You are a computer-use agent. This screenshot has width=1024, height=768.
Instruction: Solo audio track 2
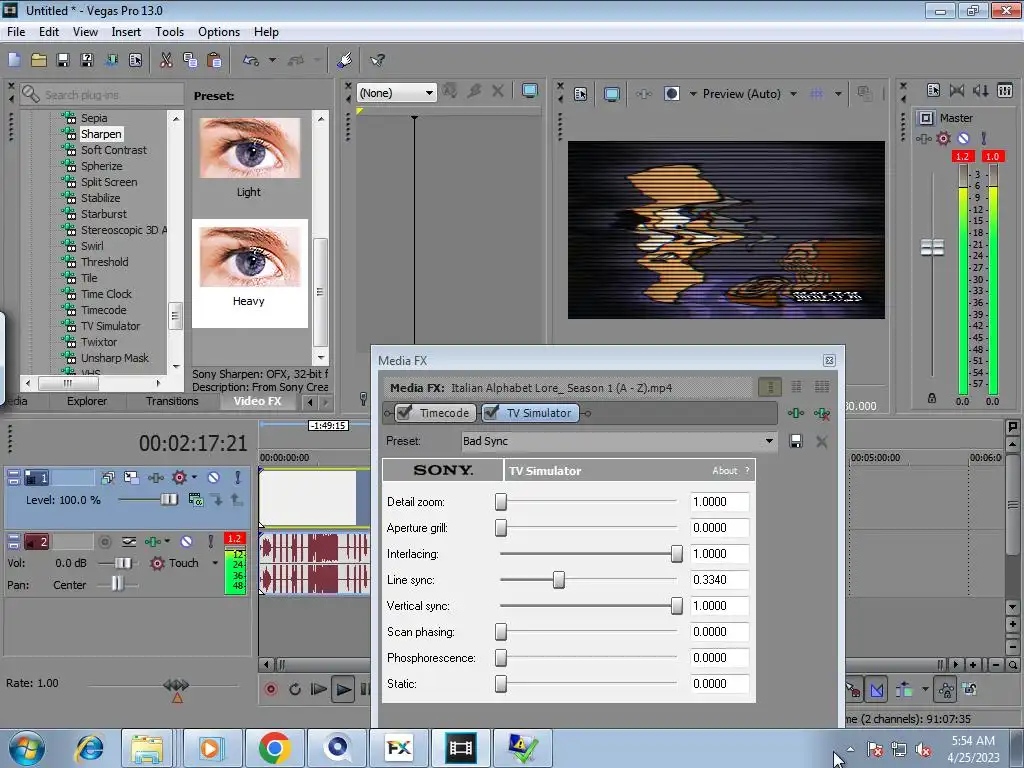click(210, 541)
